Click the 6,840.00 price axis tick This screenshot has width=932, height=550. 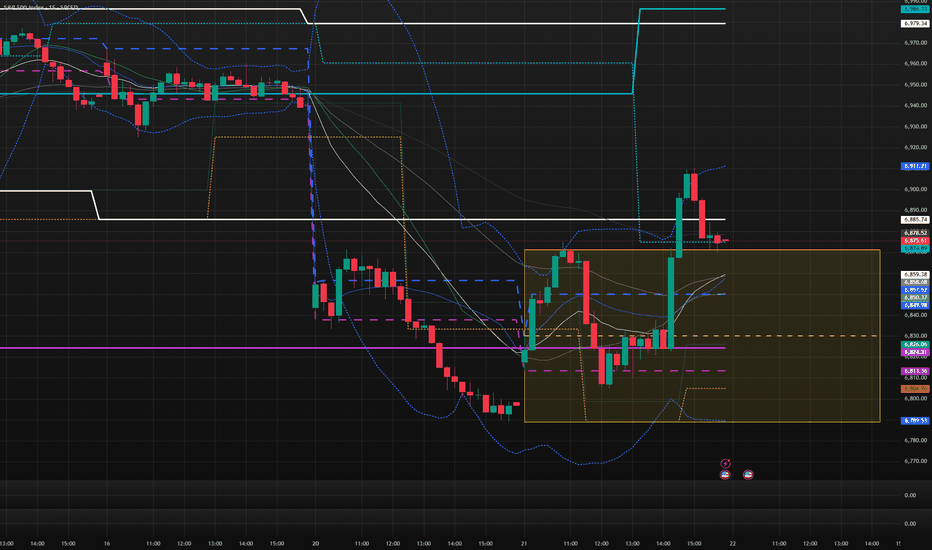(915, 315)
